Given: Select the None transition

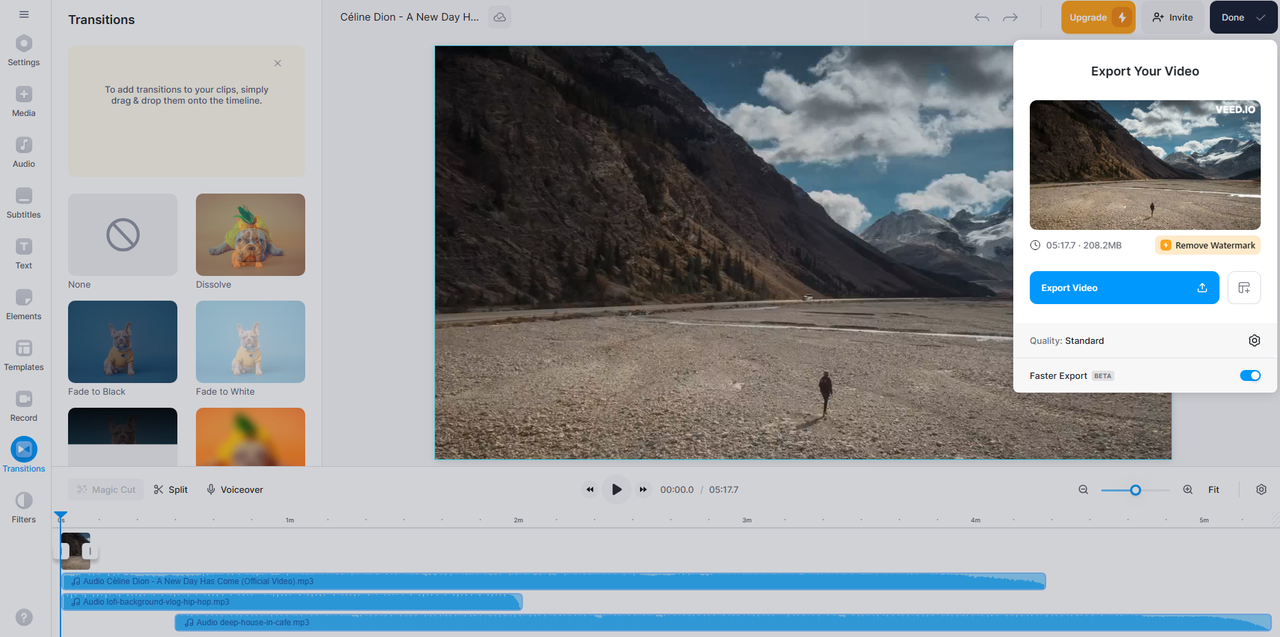Looking at the screenshot, I should (x=122, y=235).
